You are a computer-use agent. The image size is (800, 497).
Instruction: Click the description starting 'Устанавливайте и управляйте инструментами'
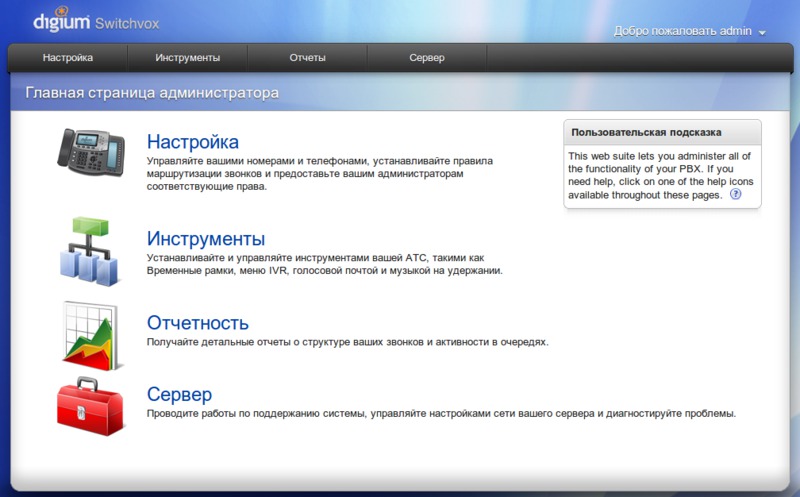[x=324, y=264]
